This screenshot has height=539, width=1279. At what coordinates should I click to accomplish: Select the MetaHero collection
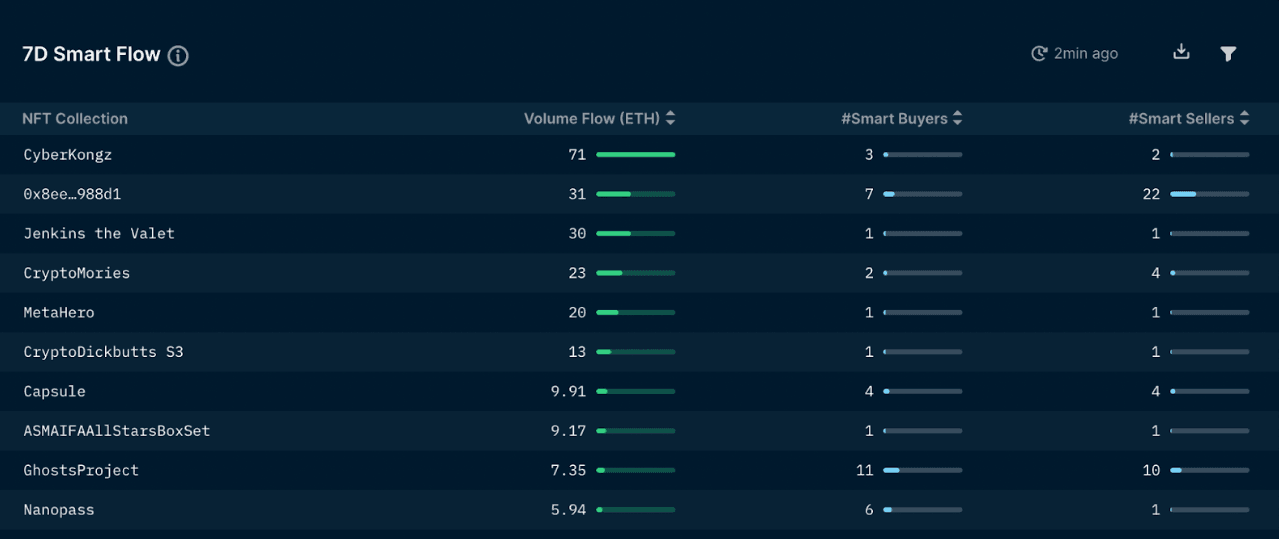coord(59,312)
